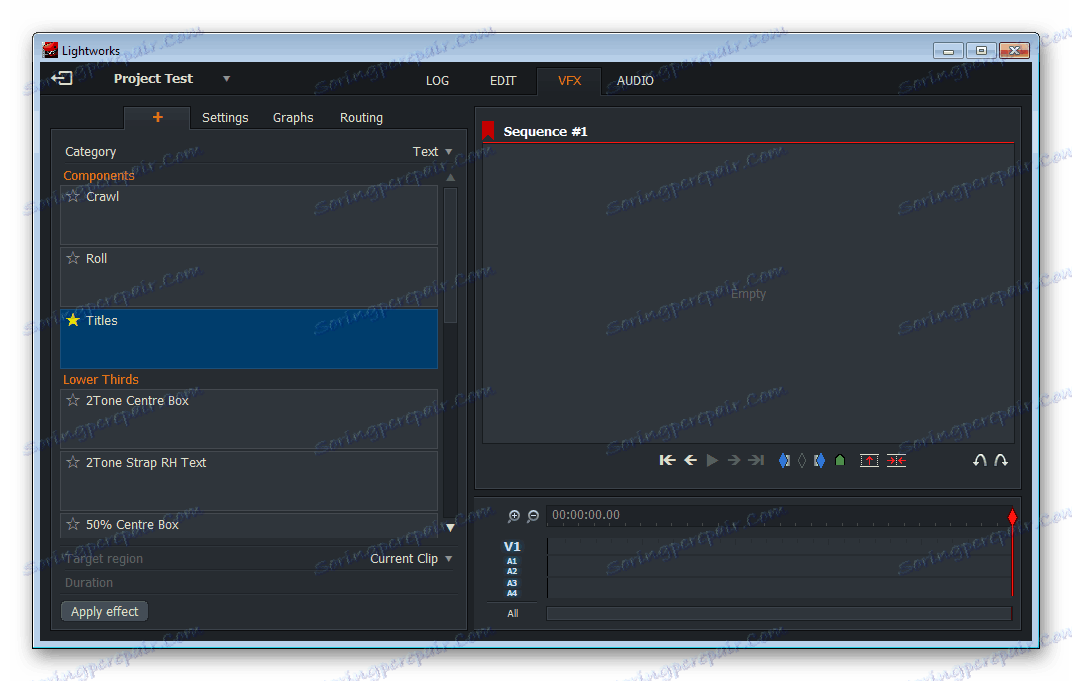1072x681 pixels.
Task: Toggle the A2 audio track label
Action: [x=512, y=572]
